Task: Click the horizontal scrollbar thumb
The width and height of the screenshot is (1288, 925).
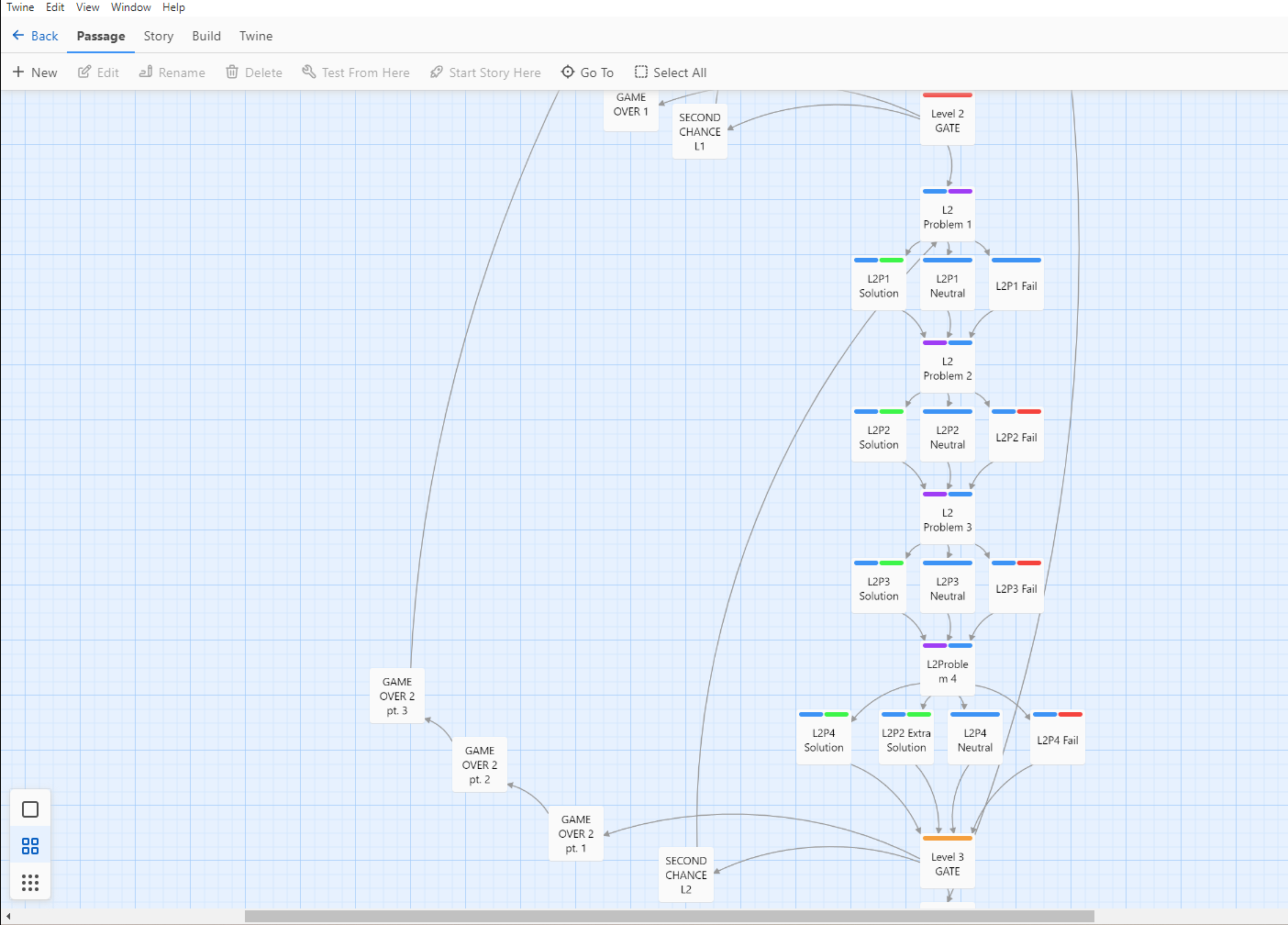Action: 669,917
